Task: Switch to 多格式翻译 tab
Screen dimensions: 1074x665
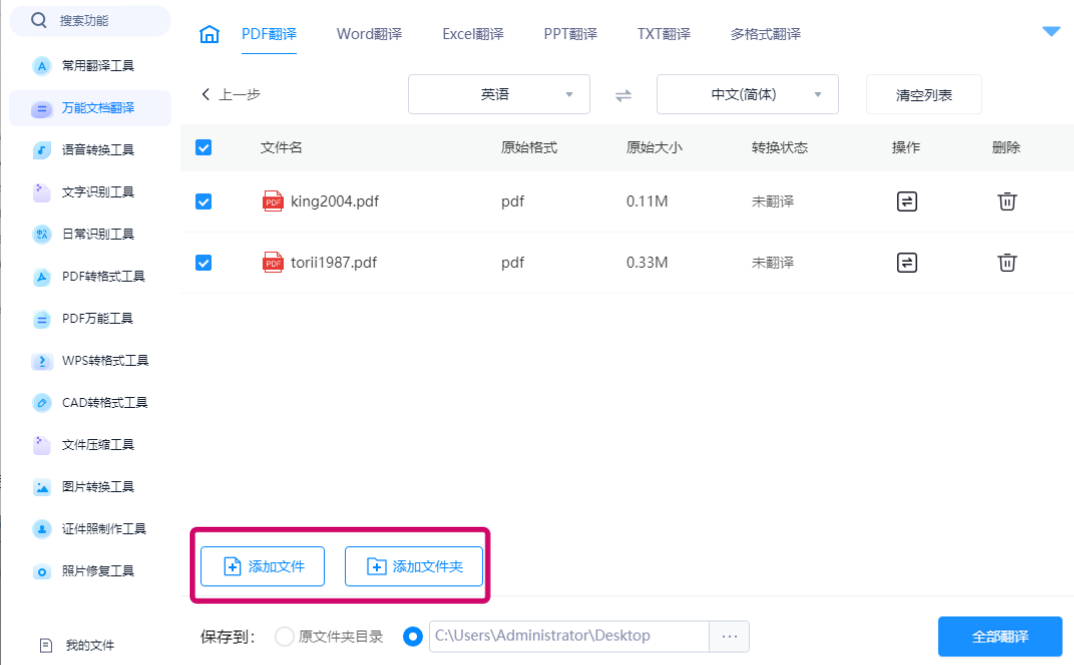Action: click(x=765, y=34)
